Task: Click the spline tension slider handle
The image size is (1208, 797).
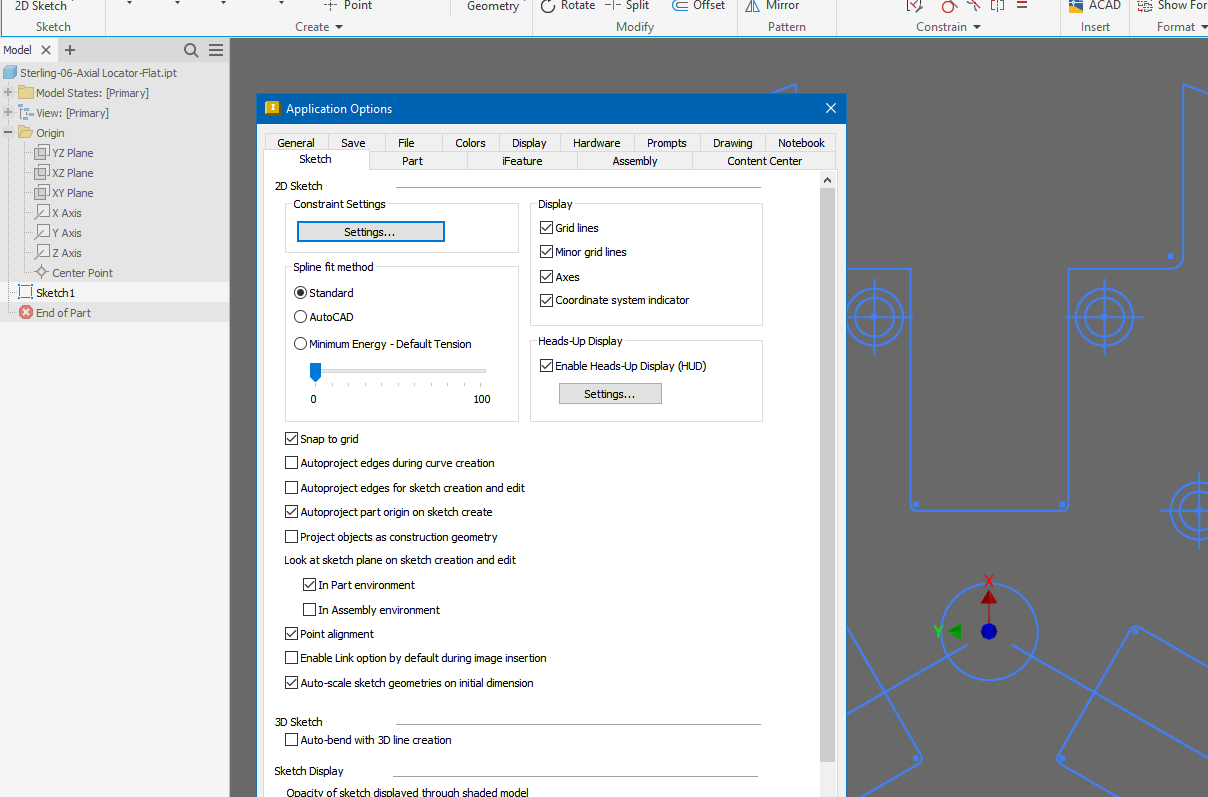Action: click(315, 372)
